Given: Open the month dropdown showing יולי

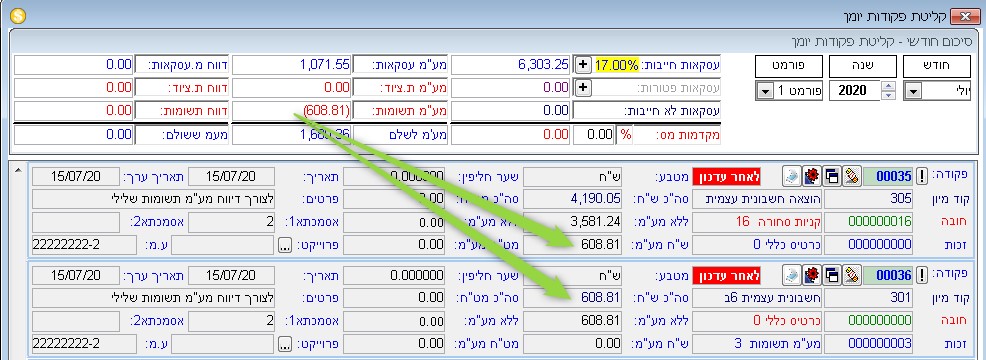Looking at the screenshot, I should pos(912,92).
